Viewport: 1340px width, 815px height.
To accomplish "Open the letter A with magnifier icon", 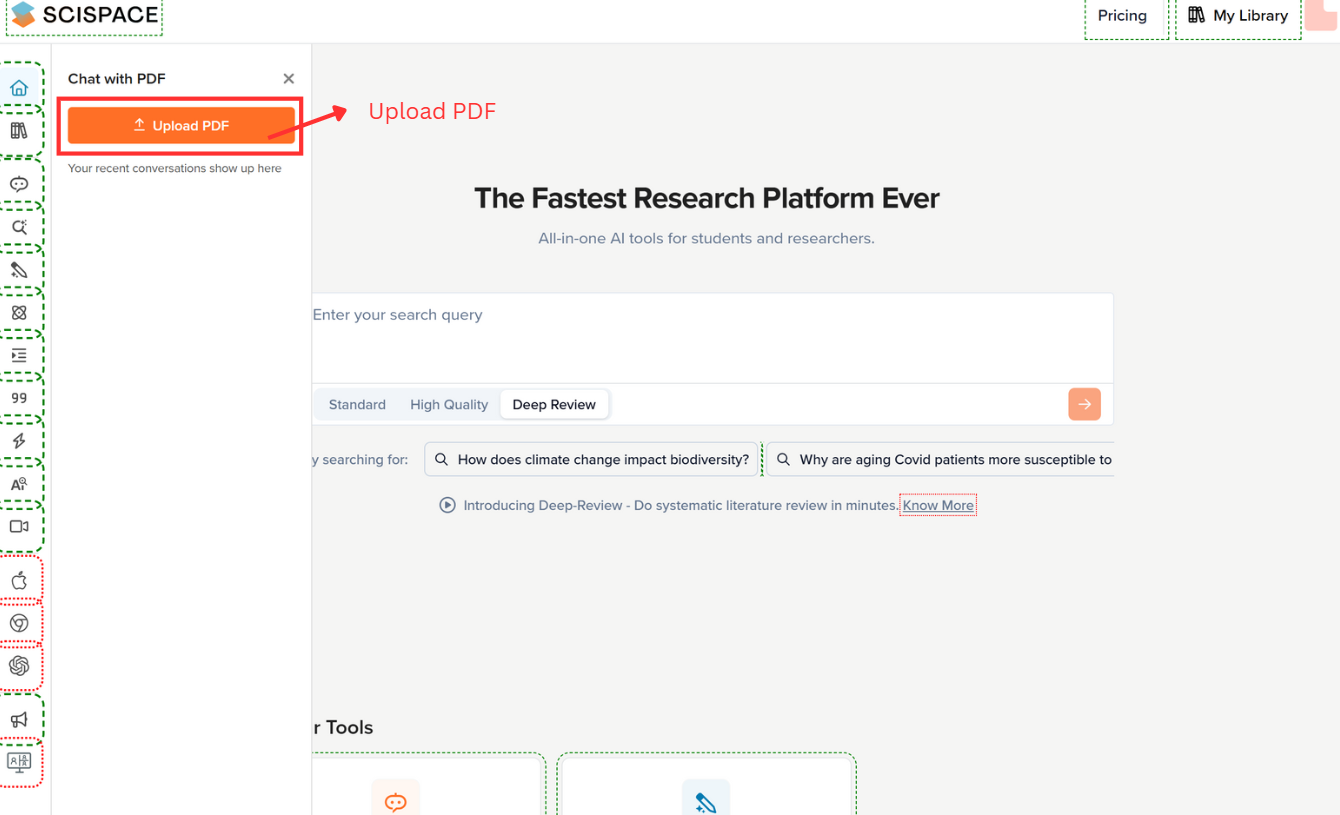I will [19, 484].
